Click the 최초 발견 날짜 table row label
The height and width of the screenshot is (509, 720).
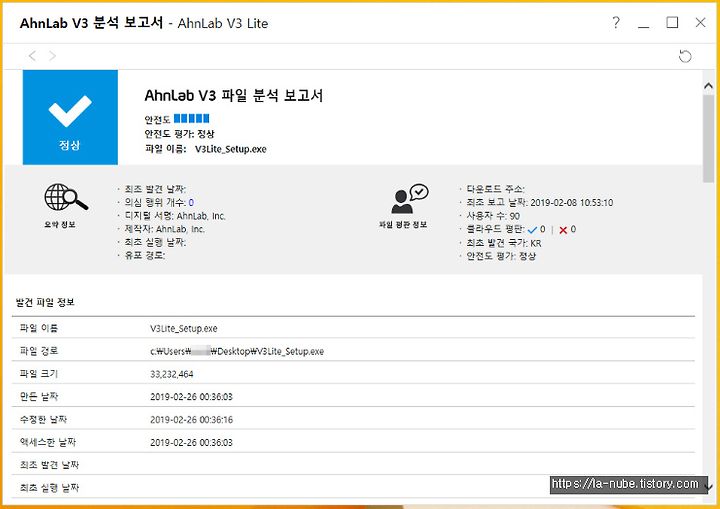click(x=49, y=465)
